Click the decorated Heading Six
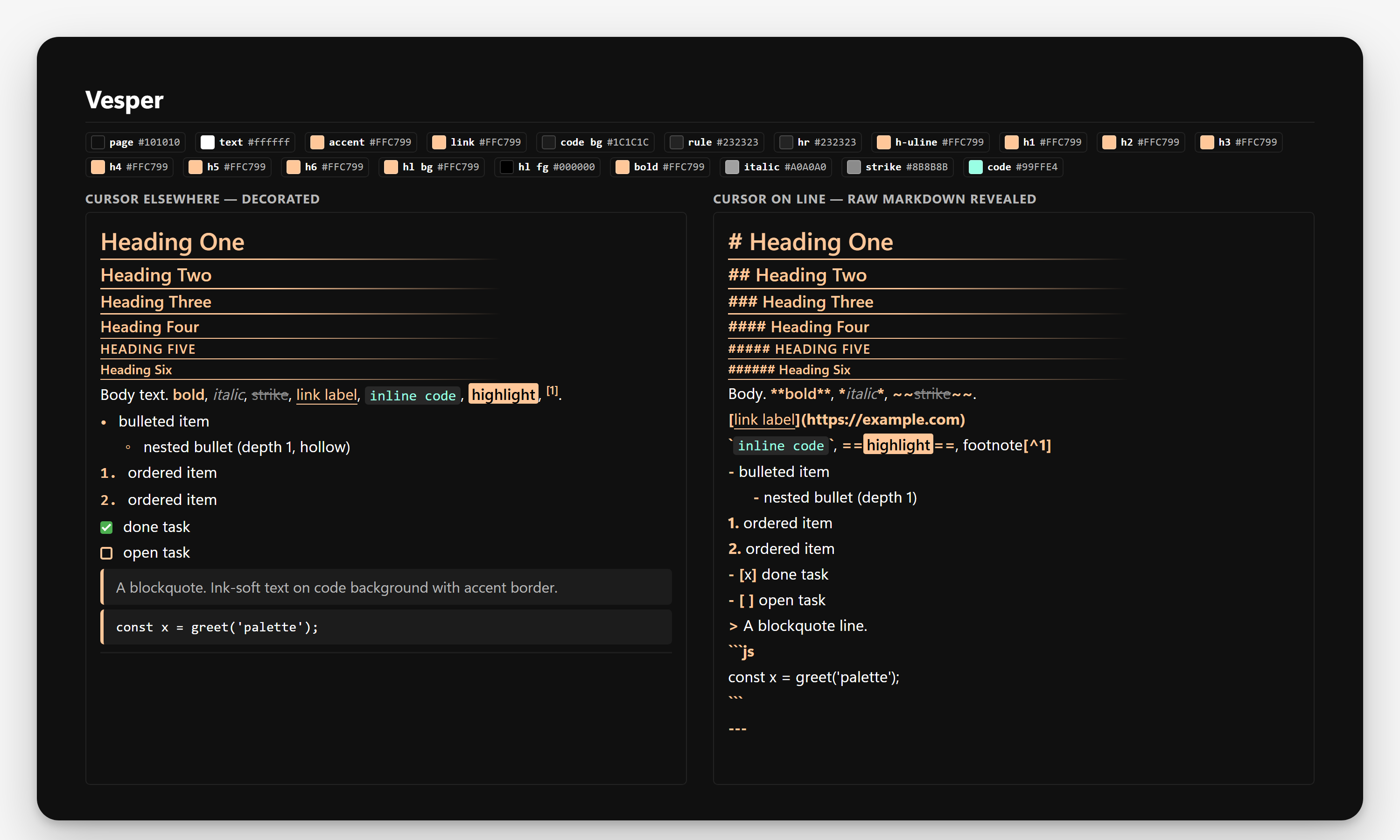This screenshot has height=840, width=1400. point(136,370)
